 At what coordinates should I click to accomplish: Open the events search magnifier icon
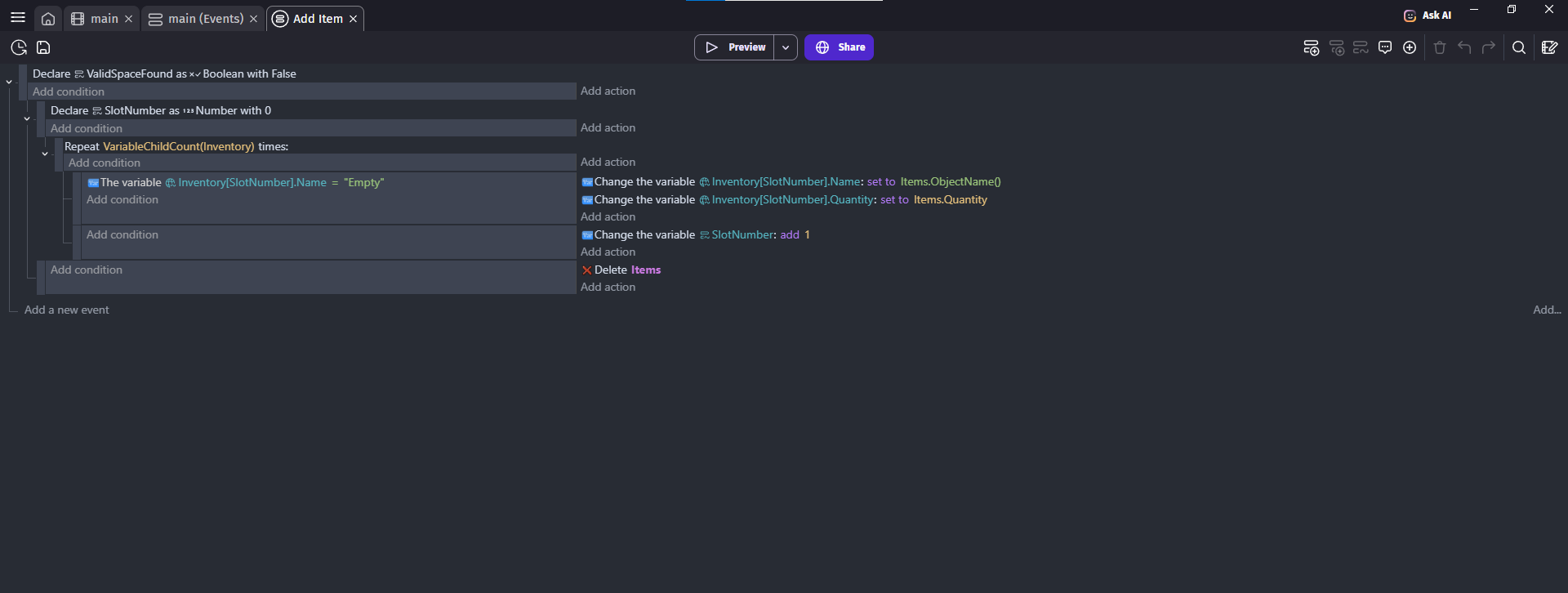pos(1519,47)
